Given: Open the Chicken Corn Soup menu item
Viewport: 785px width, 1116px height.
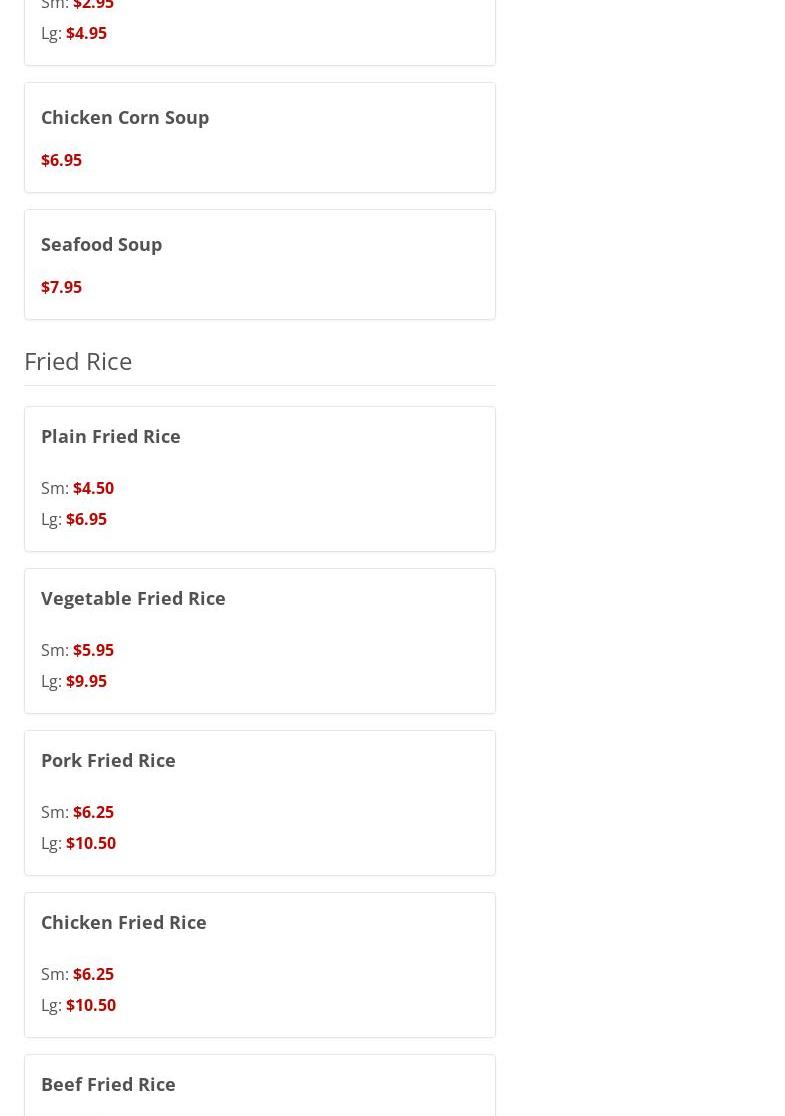Looking at the screenshot, I should point(125,117).
